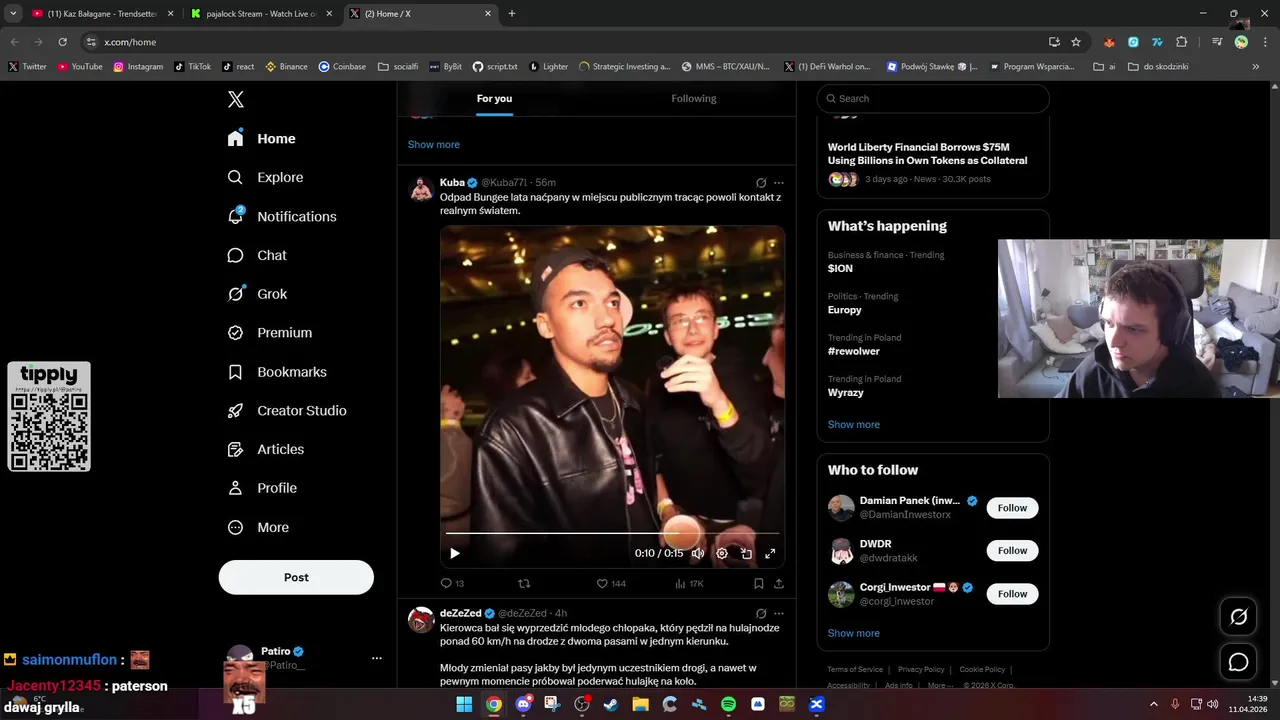Open Kuba's profile avatar

coord(421,189)
